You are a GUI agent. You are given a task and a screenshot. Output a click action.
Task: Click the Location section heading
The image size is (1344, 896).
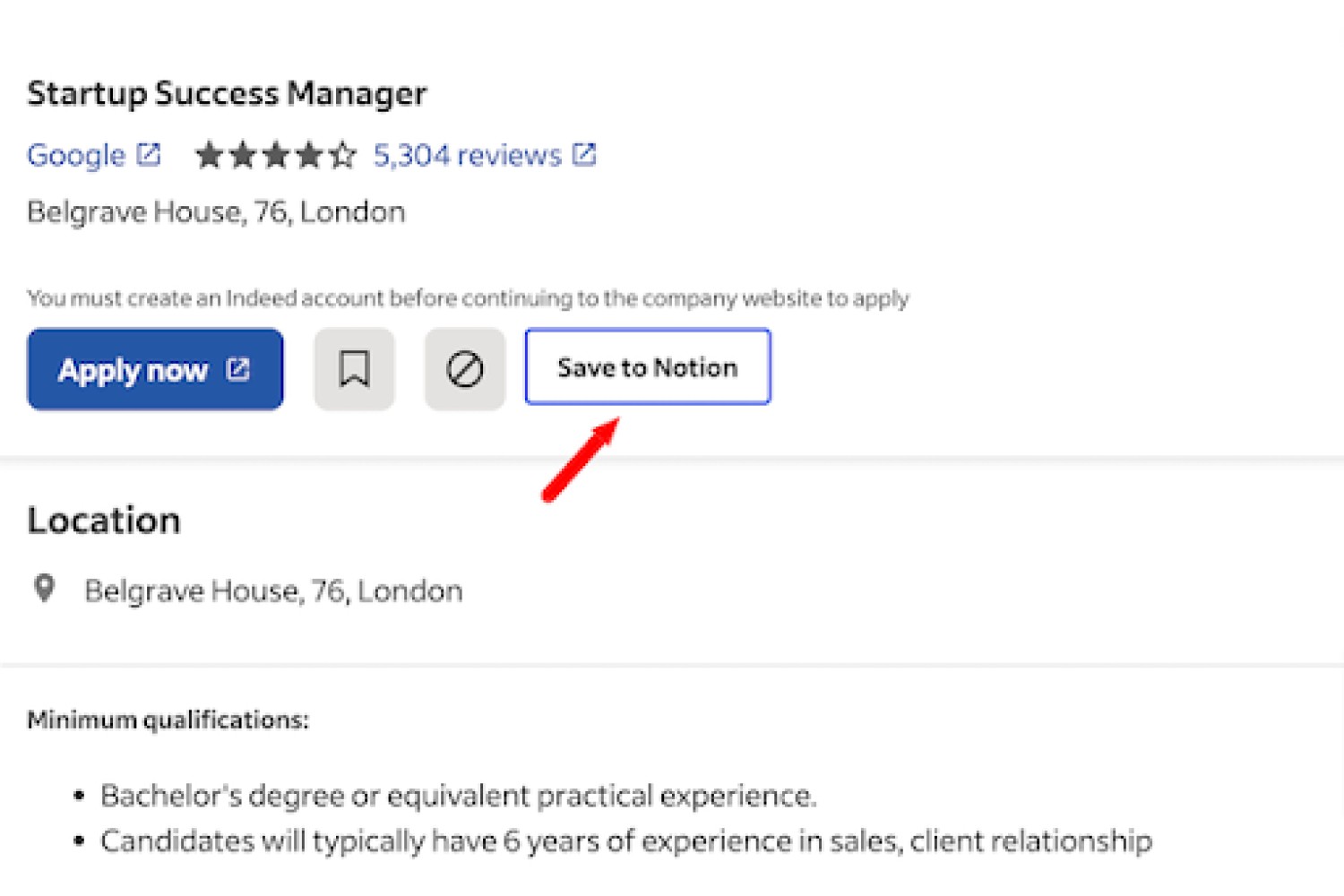104,521
